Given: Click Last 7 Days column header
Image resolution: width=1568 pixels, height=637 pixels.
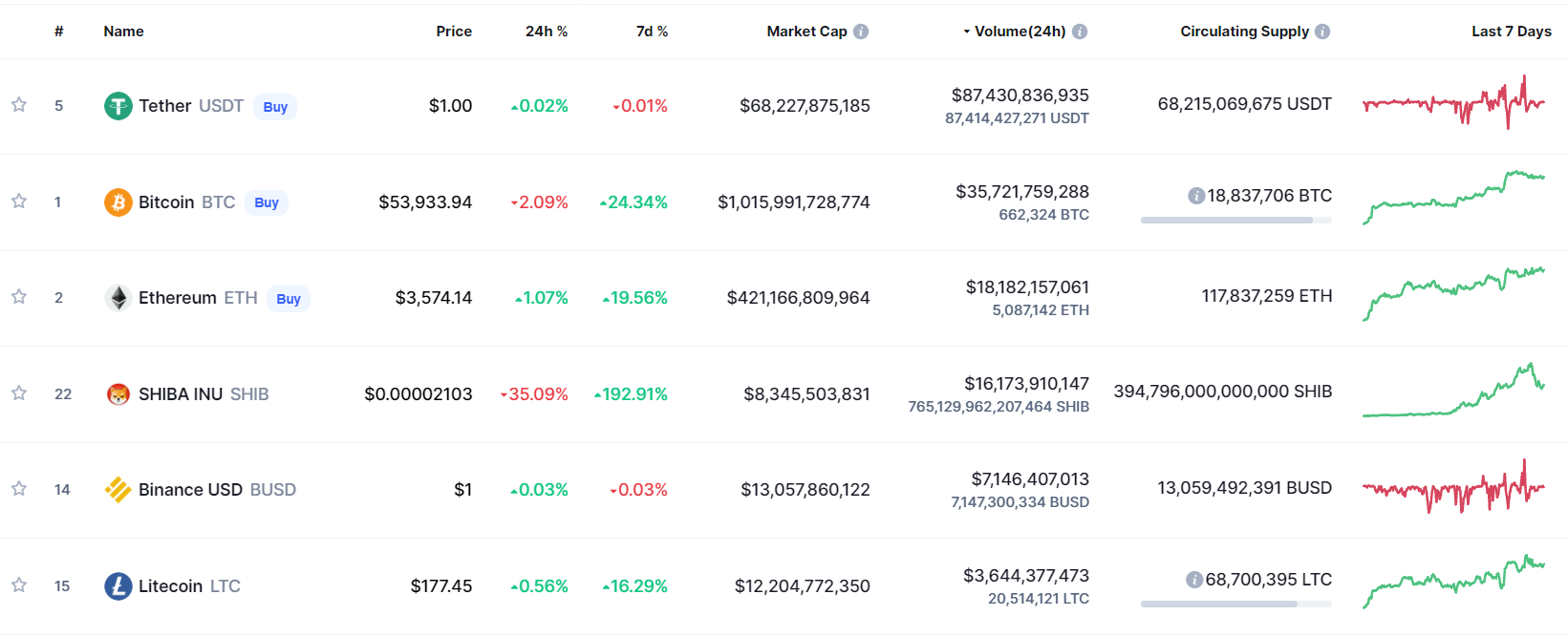Looking at the screenshot, I should coord(1512,32).
